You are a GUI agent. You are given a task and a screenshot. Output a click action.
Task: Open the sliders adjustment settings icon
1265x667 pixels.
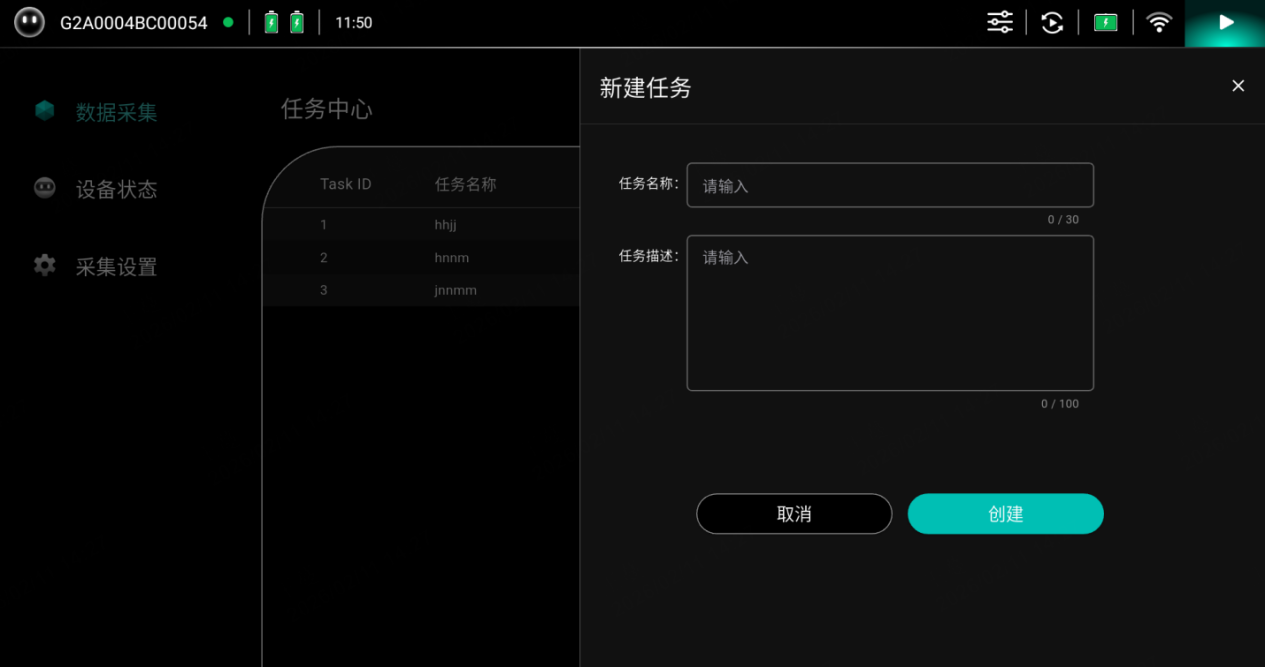(1000, 22)
